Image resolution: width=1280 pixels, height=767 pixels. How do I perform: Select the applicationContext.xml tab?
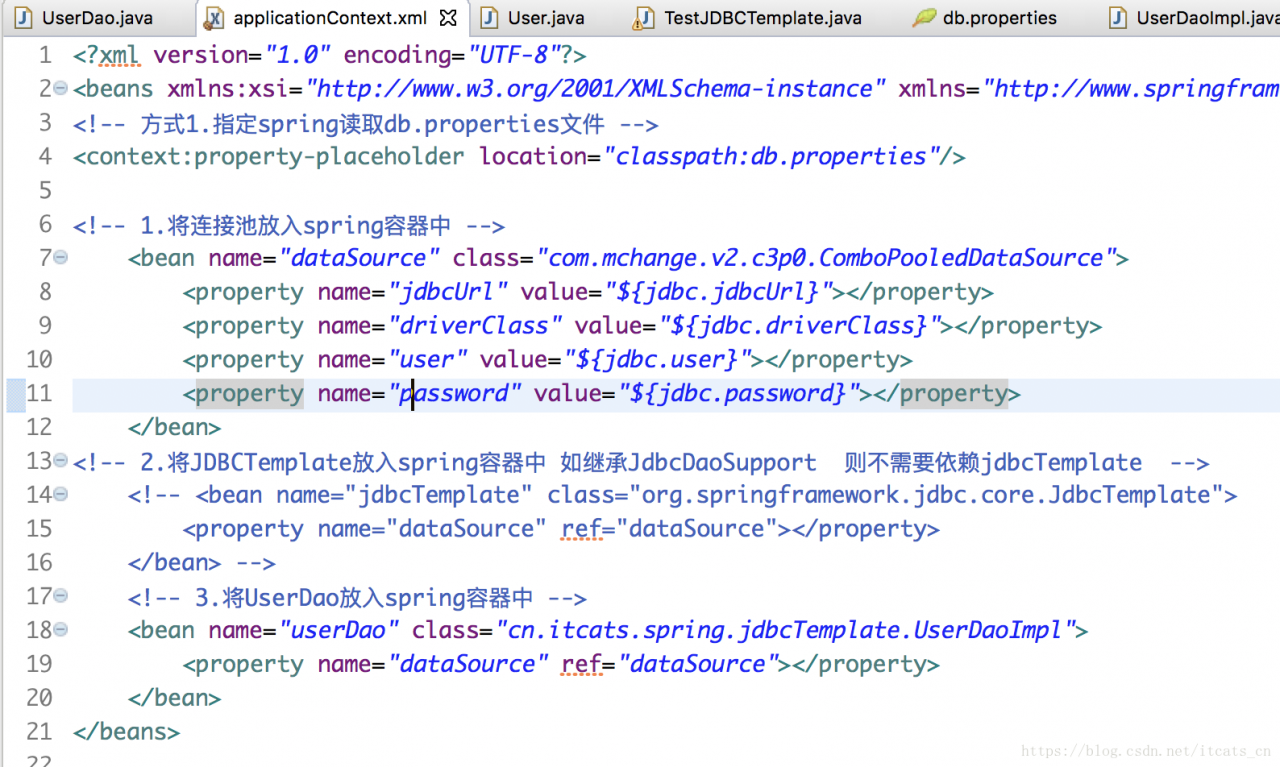[330, 18]
